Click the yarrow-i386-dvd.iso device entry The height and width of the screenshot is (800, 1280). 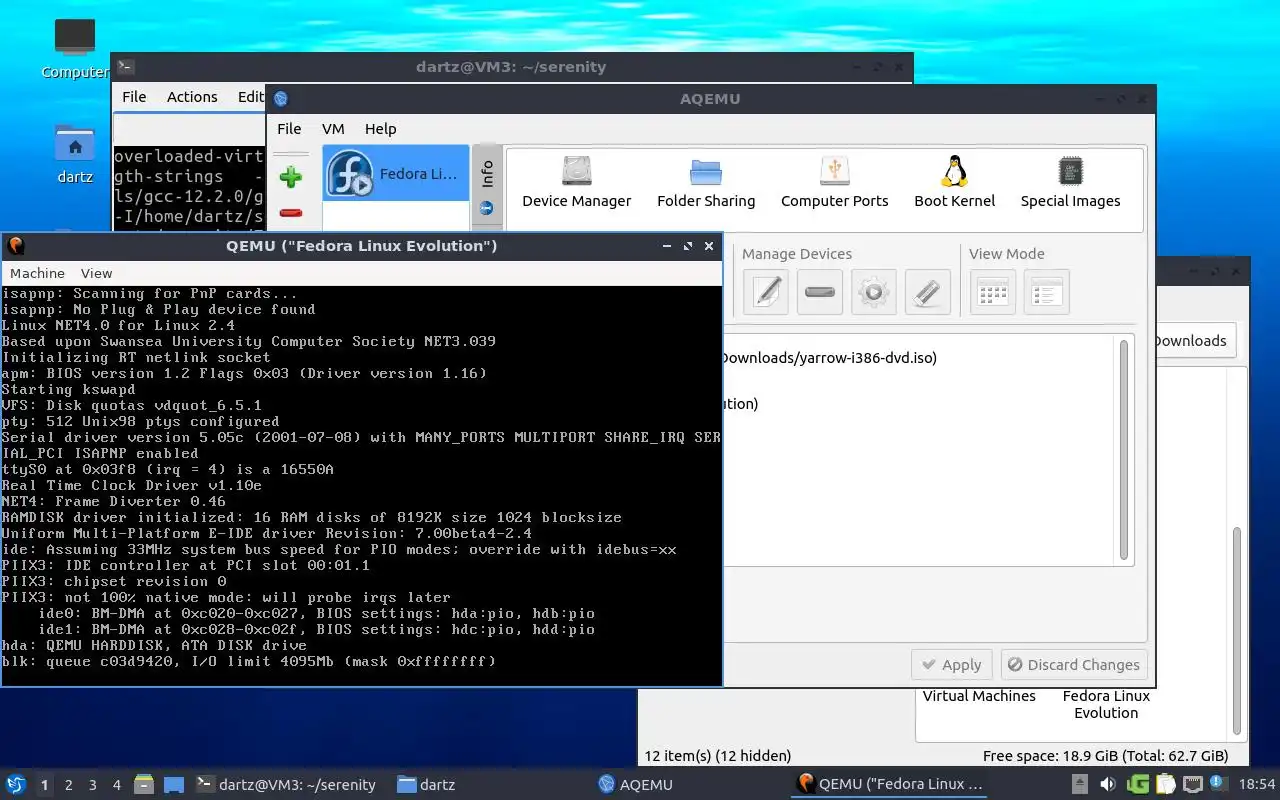(828, 358)
